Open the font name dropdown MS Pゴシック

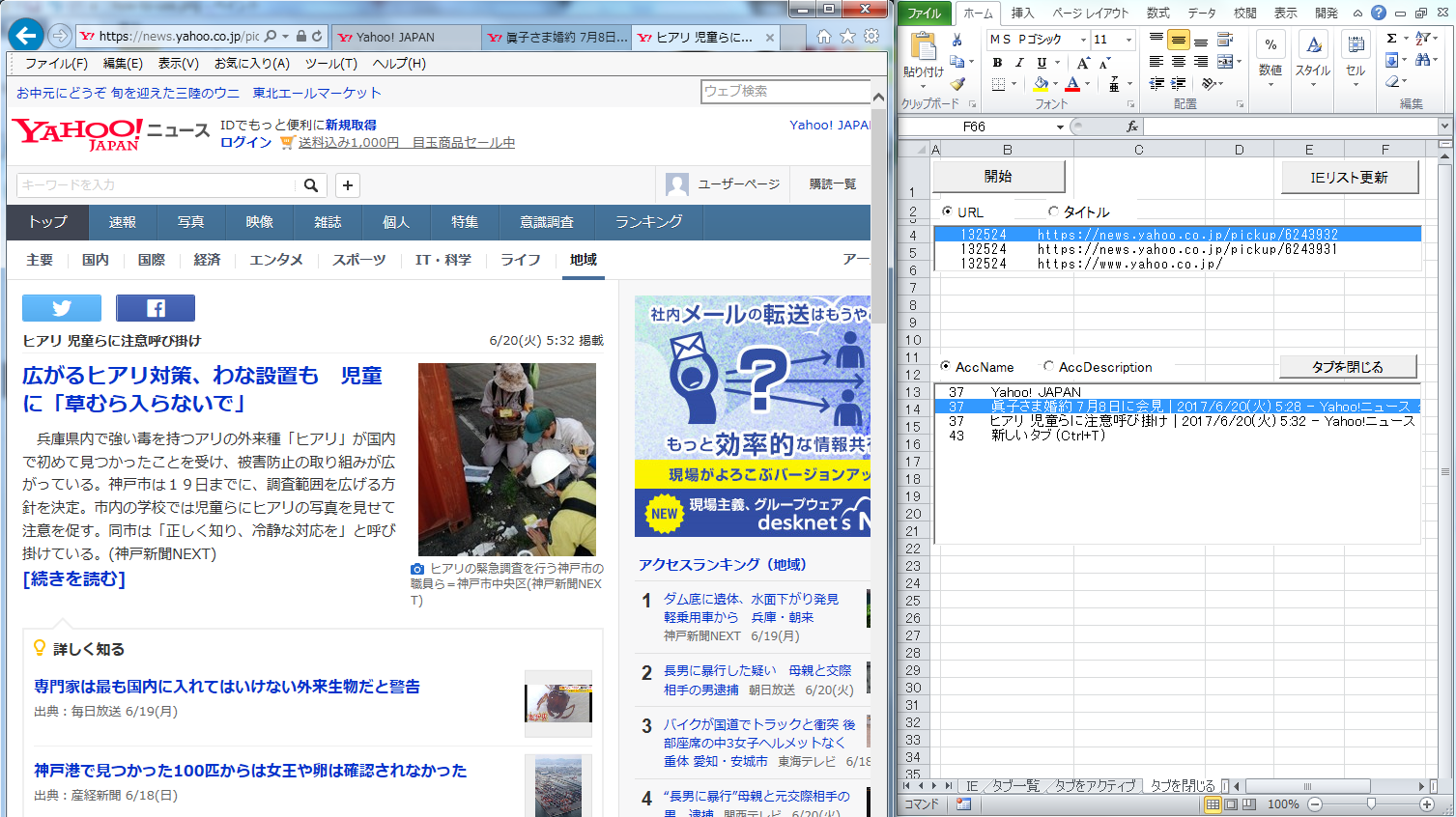coord(1083,40)
